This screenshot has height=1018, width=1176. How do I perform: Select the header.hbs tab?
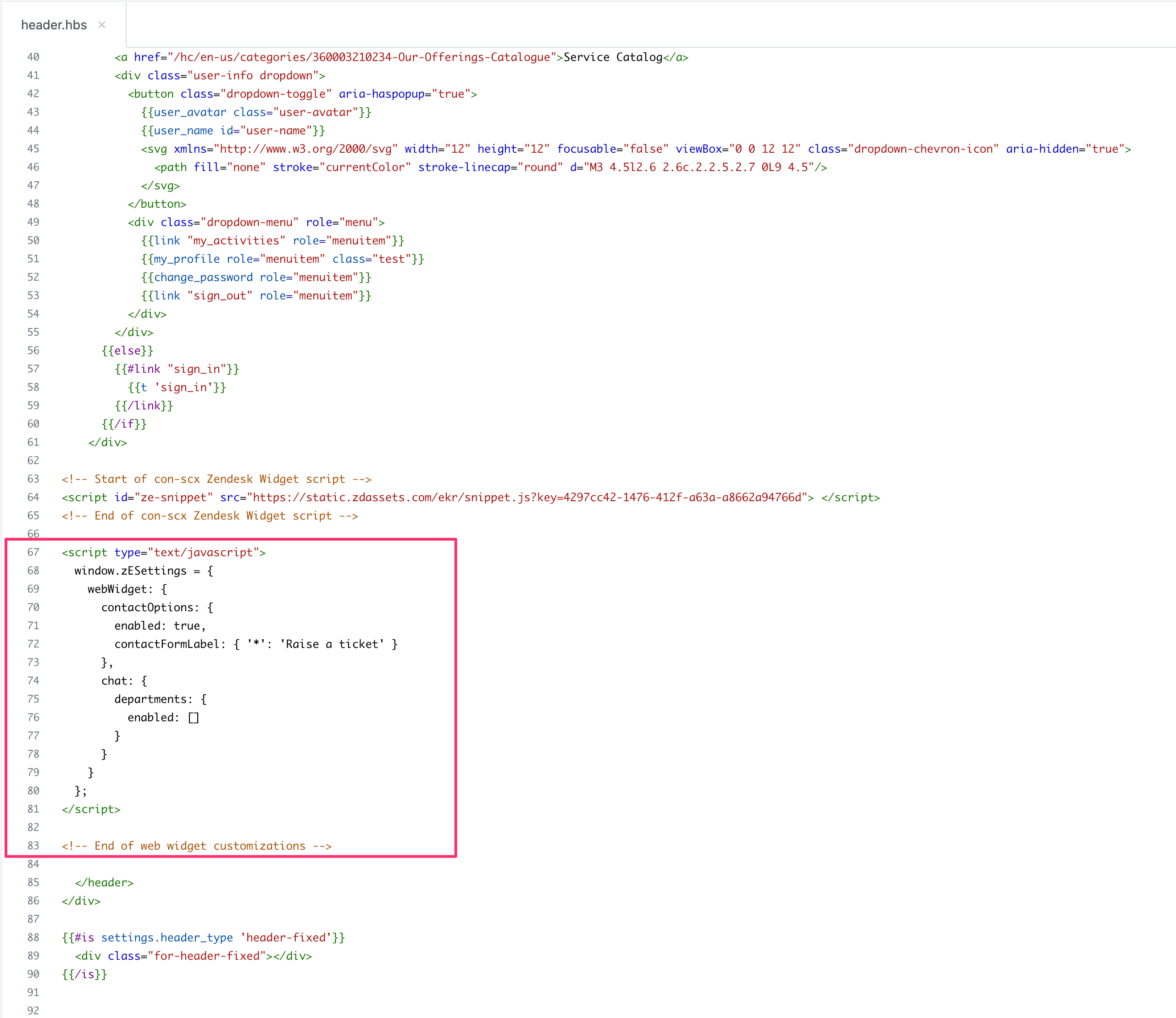click(x=54, y=25)
